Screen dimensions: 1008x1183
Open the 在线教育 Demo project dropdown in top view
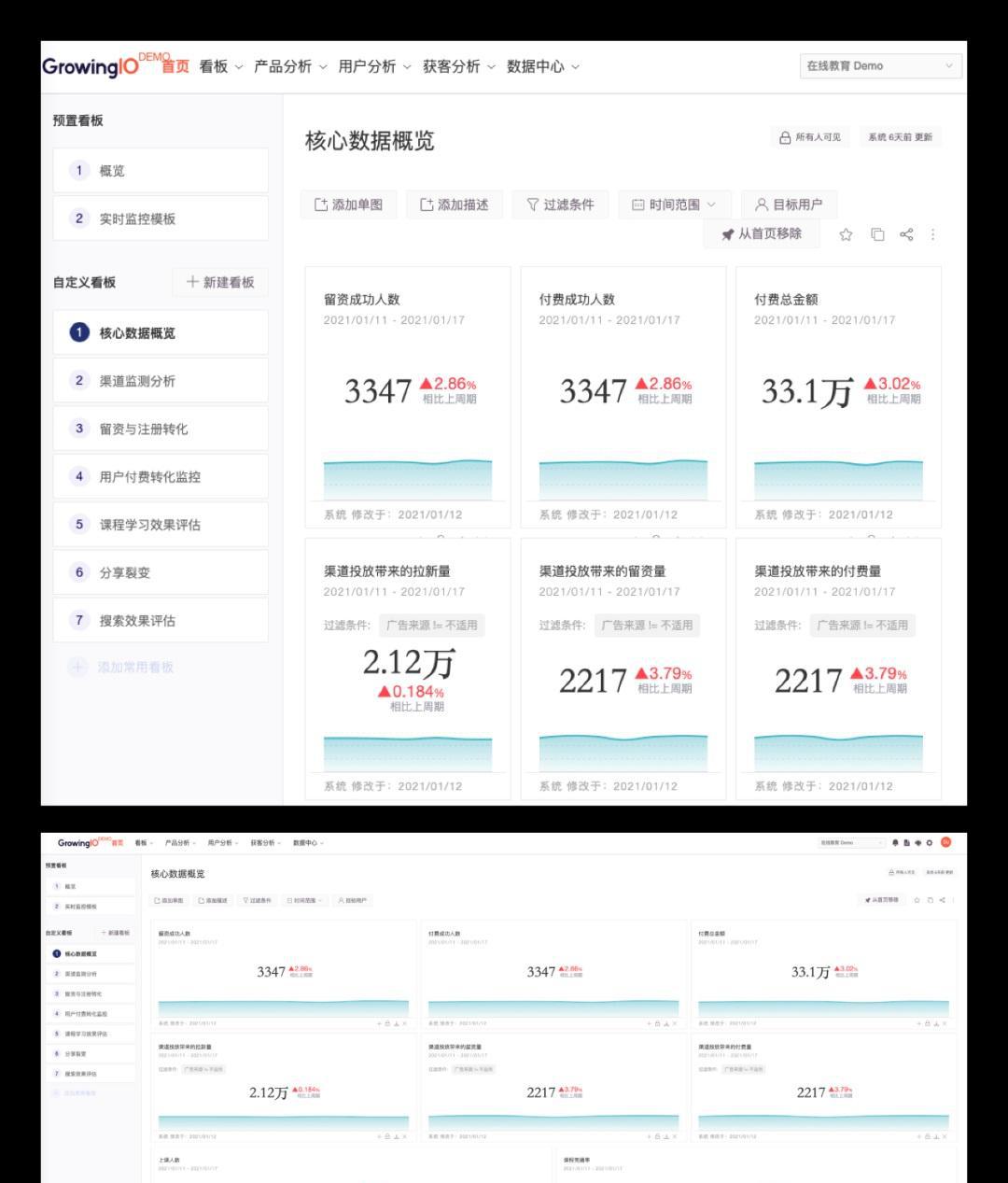click(x=880, y=66)
